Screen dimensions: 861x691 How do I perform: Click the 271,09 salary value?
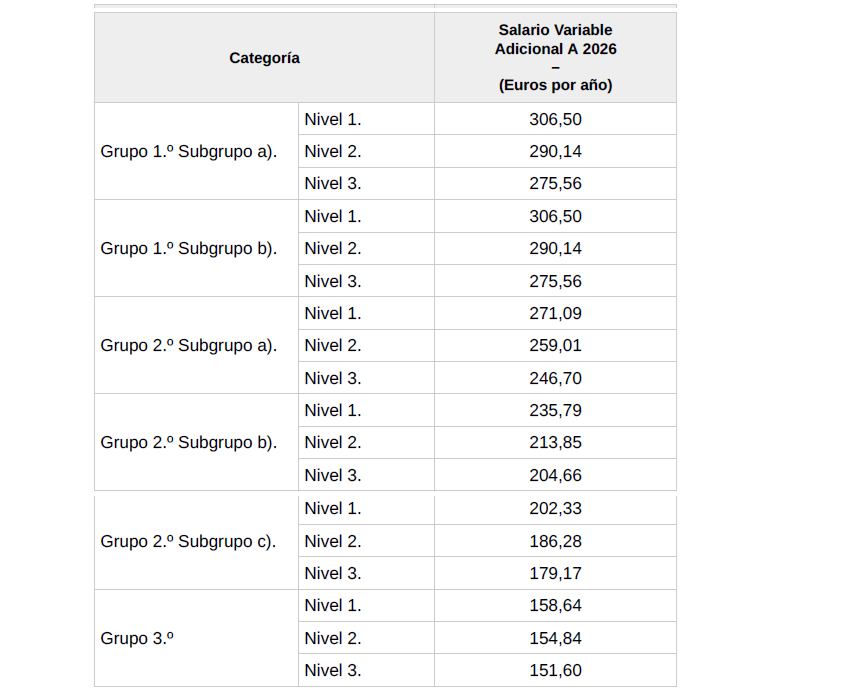click(555, 313)
